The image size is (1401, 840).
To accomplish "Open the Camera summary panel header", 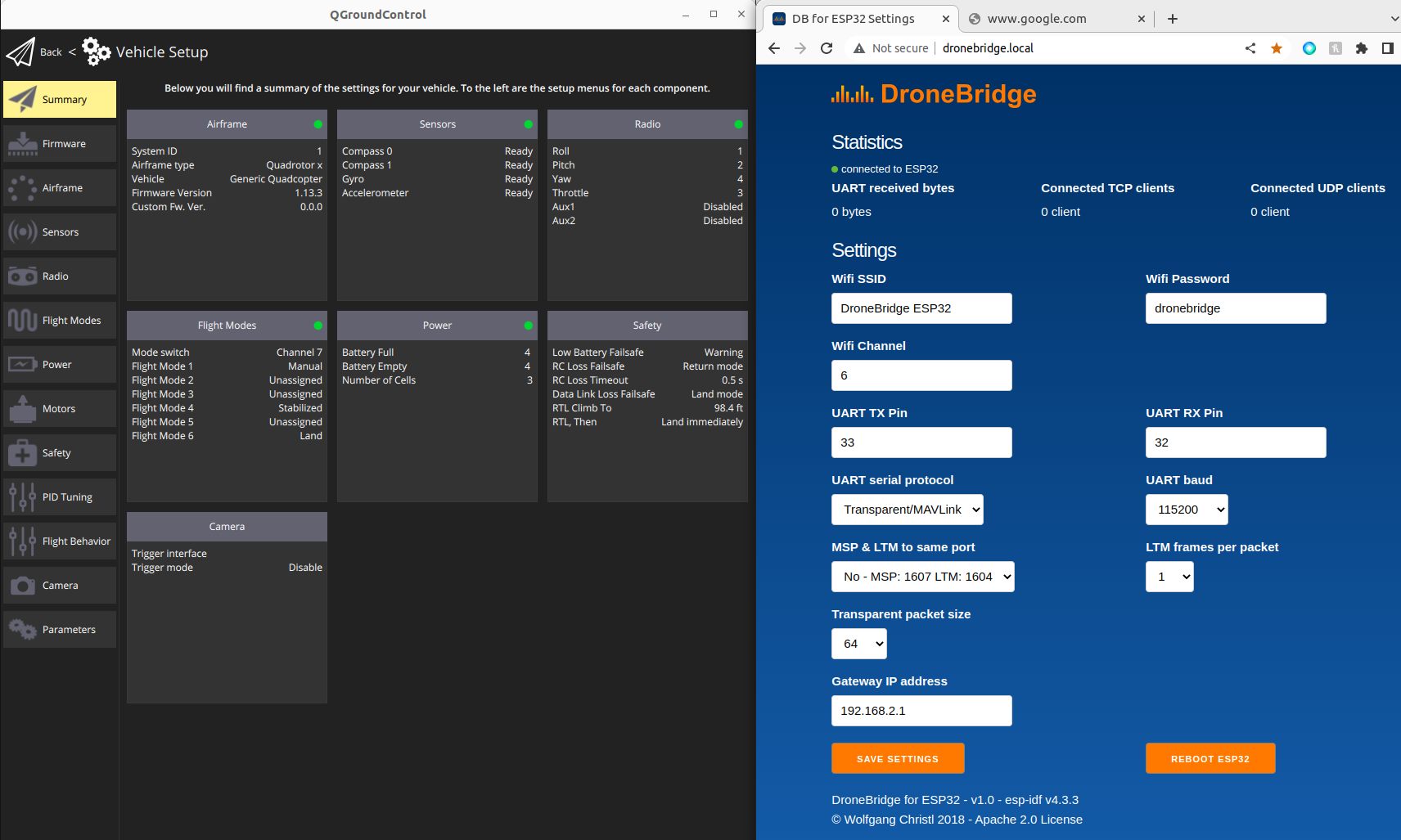I will click(x=227, y=527).
